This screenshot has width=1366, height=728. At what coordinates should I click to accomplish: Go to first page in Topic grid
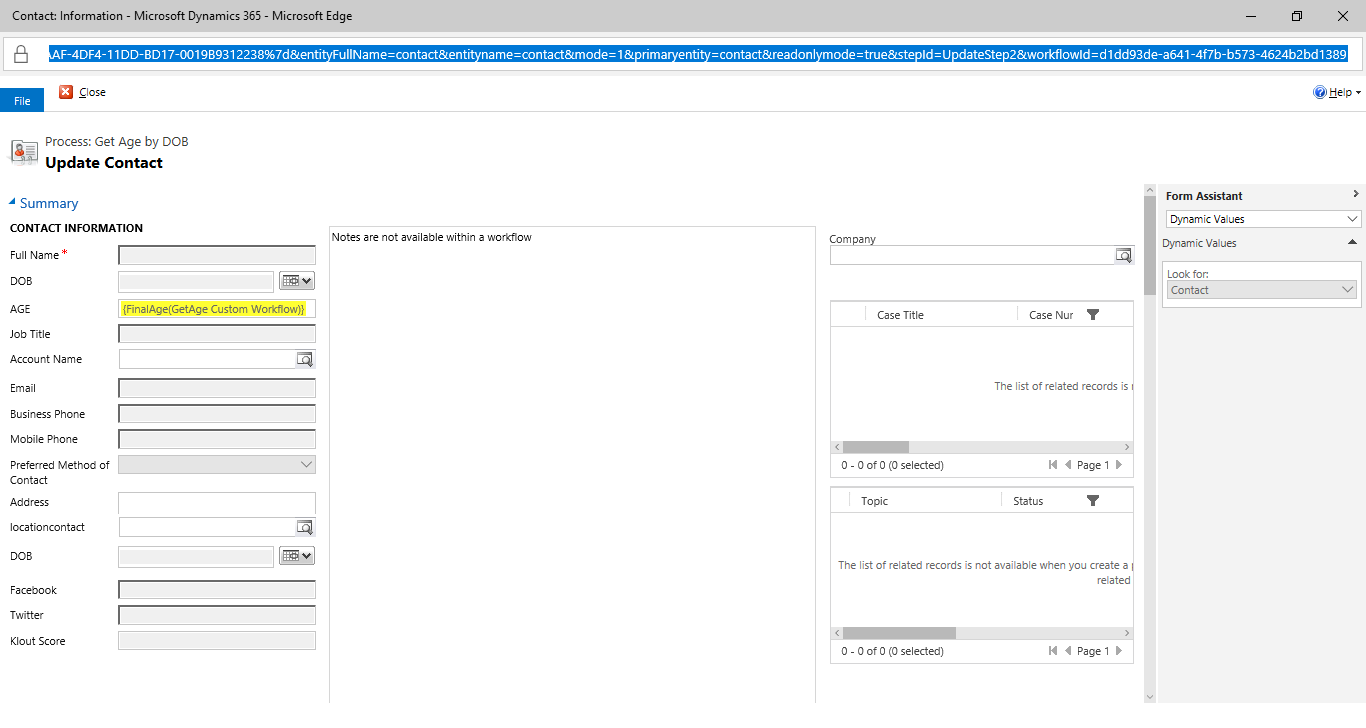[x=1053, y=651]
